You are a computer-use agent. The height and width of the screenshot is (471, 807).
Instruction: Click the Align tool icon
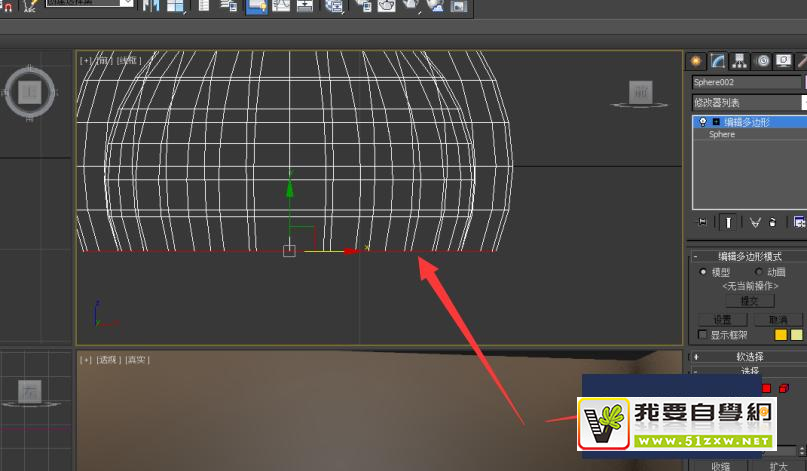click(176, 6)
